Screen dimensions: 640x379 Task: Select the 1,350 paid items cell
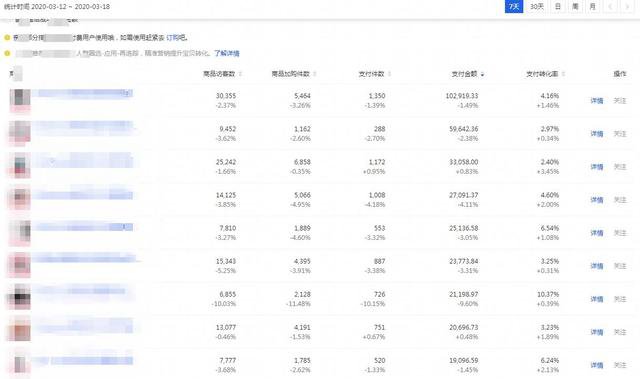coord(377,96)
